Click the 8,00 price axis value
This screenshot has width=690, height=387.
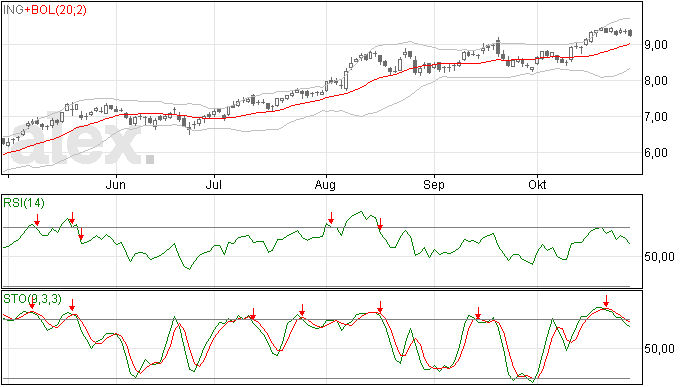pyautogui.click(x=656, y=81)
